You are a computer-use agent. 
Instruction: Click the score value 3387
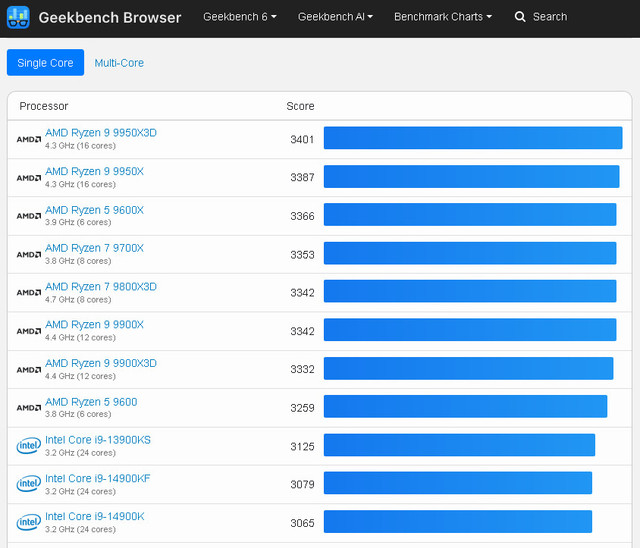(302, 177)
